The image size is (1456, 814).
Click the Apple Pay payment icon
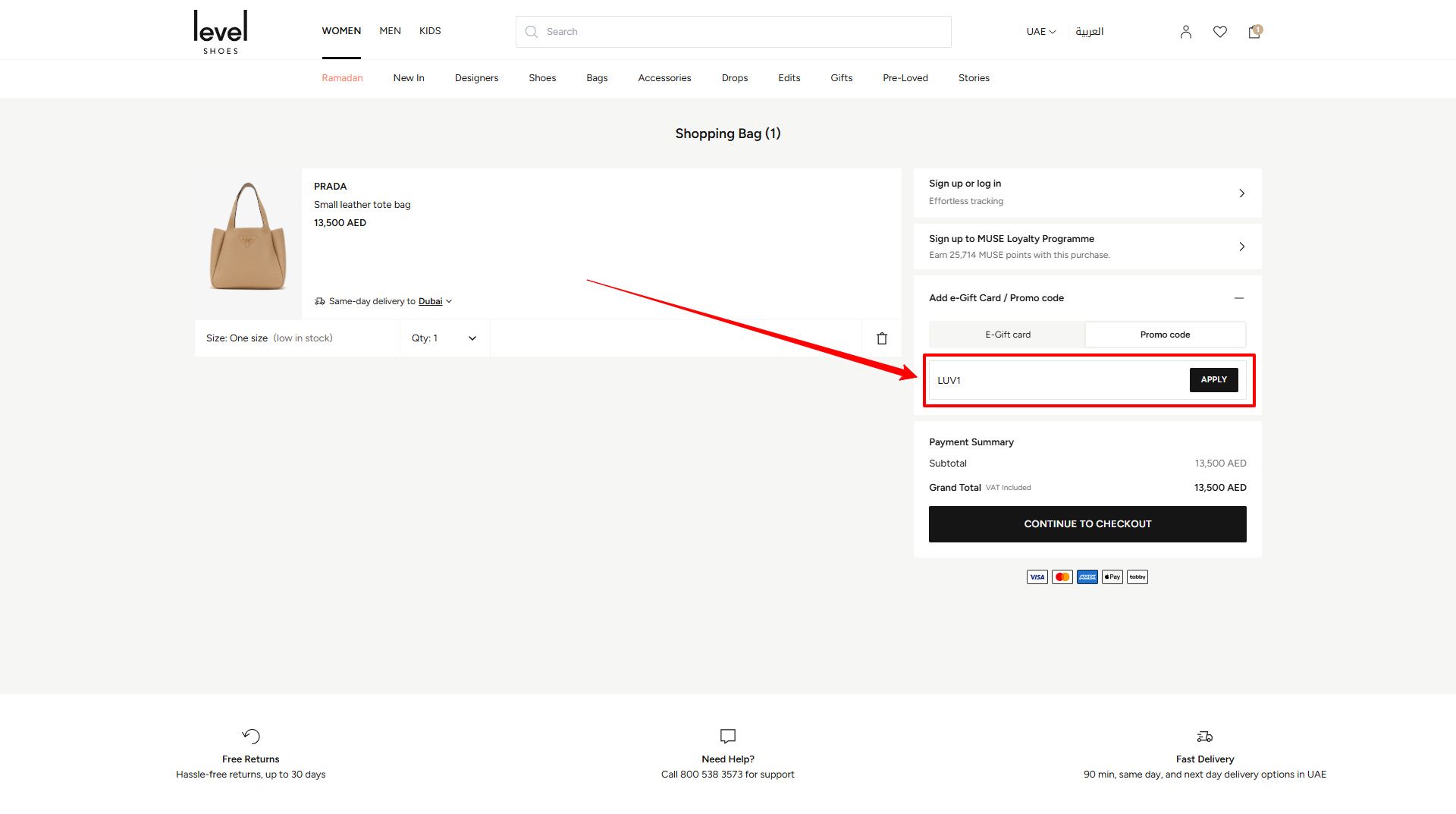pos(1112,577)
